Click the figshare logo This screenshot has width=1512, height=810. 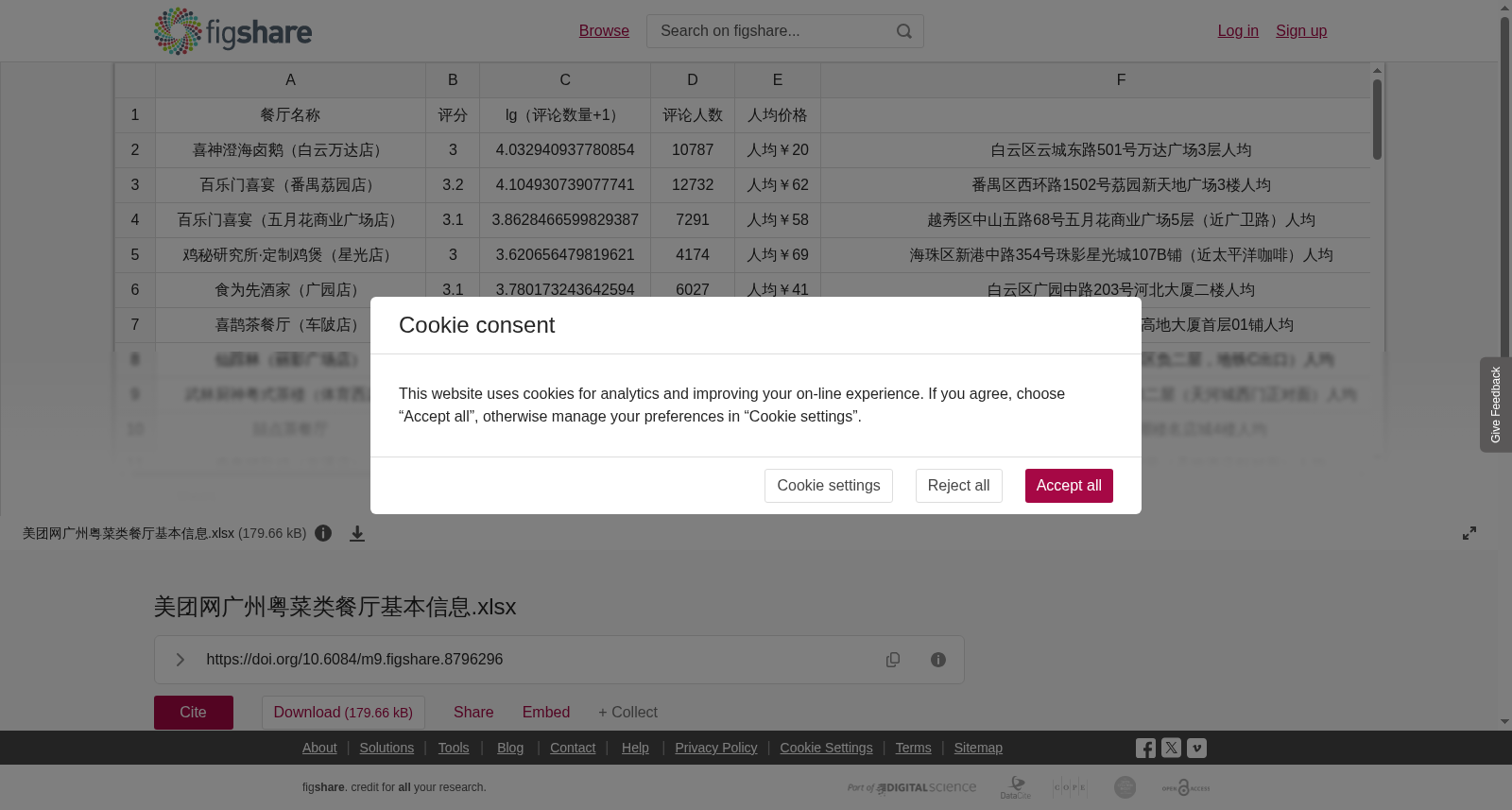pos(232,31)
